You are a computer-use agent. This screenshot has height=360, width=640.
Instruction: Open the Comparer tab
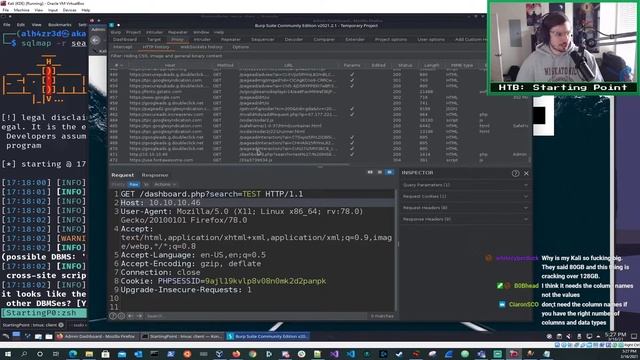coord(324,40)
